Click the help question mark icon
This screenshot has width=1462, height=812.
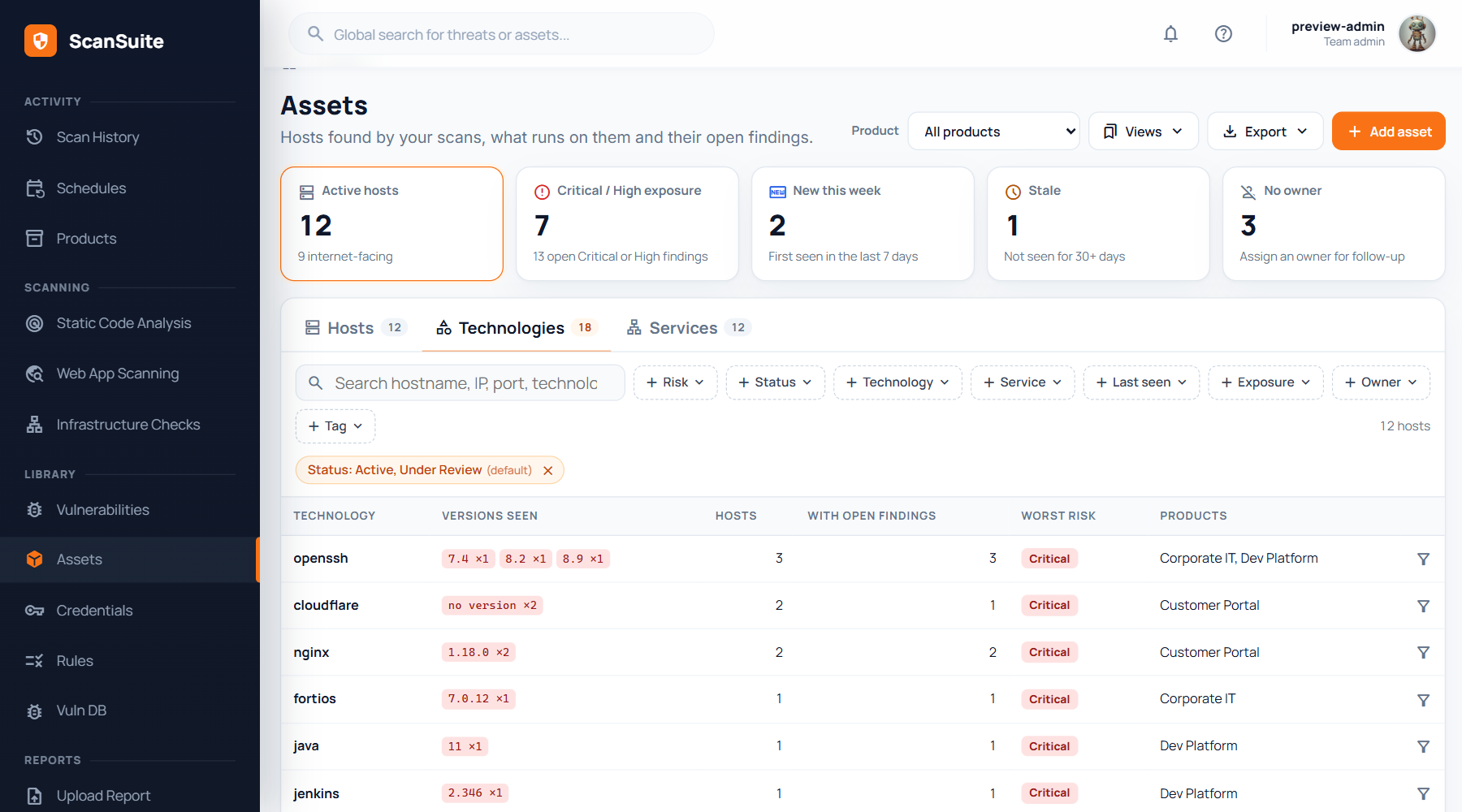click(x=1223, y=34)
